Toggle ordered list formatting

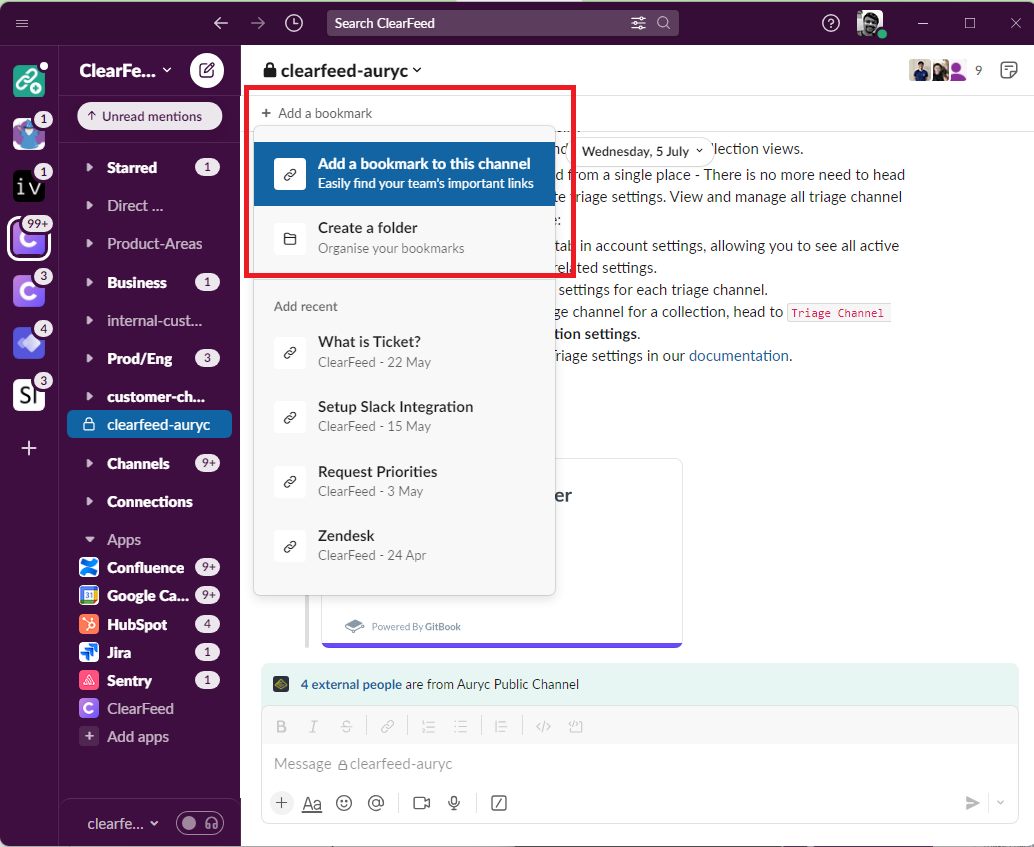pyautogui.click(x=429, y=726)
